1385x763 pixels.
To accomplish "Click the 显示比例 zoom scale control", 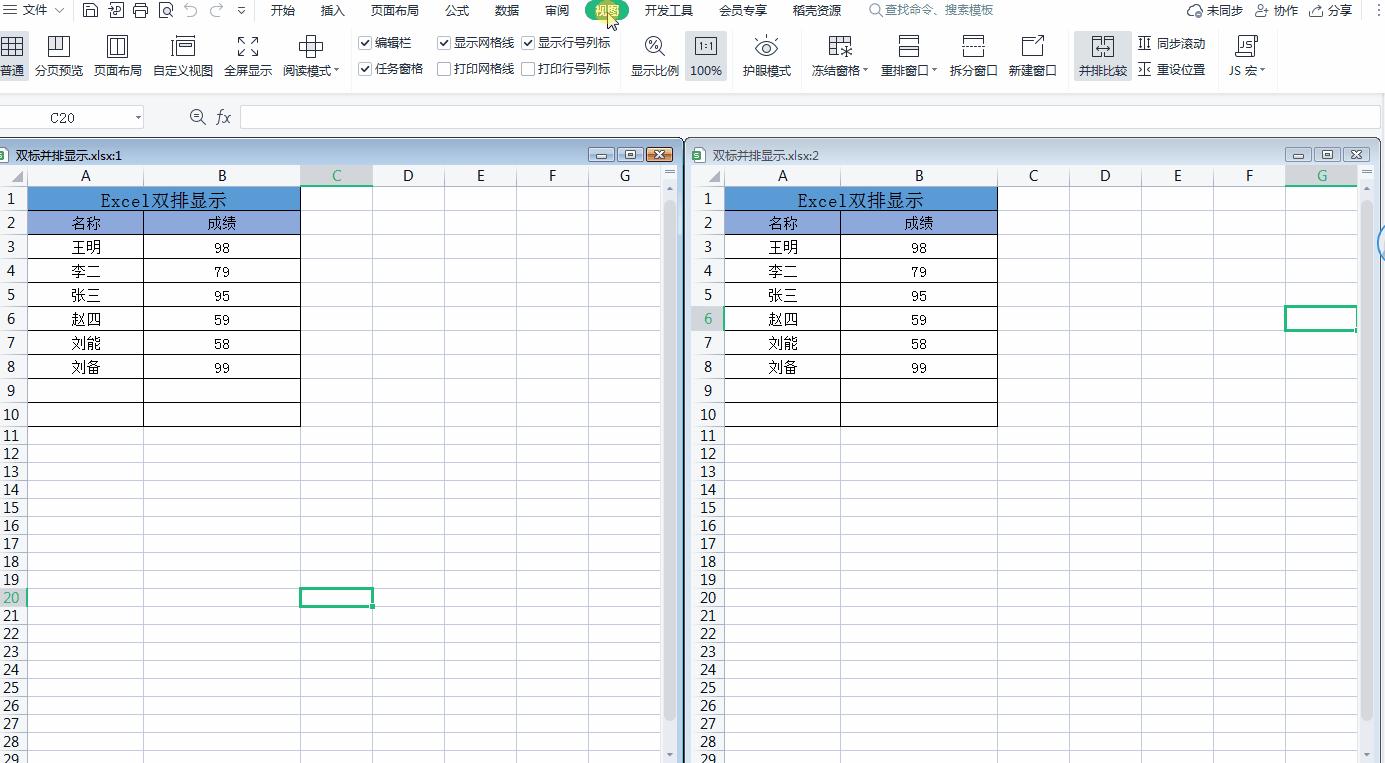I will click(x=653, y=56).
